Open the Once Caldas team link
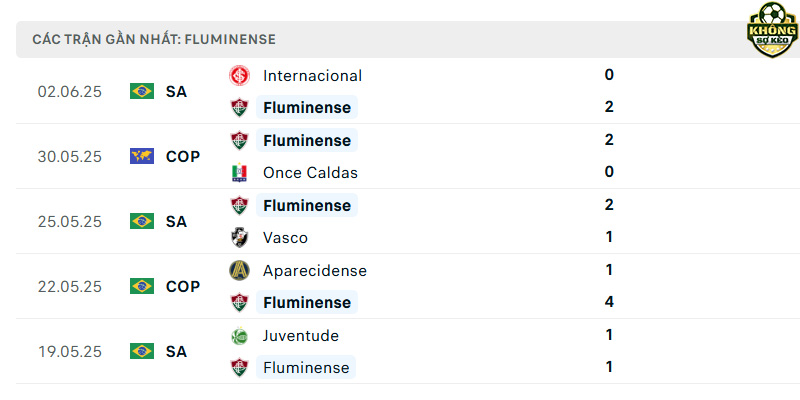Viewport: 800px width, 400px height. point(310,172)
